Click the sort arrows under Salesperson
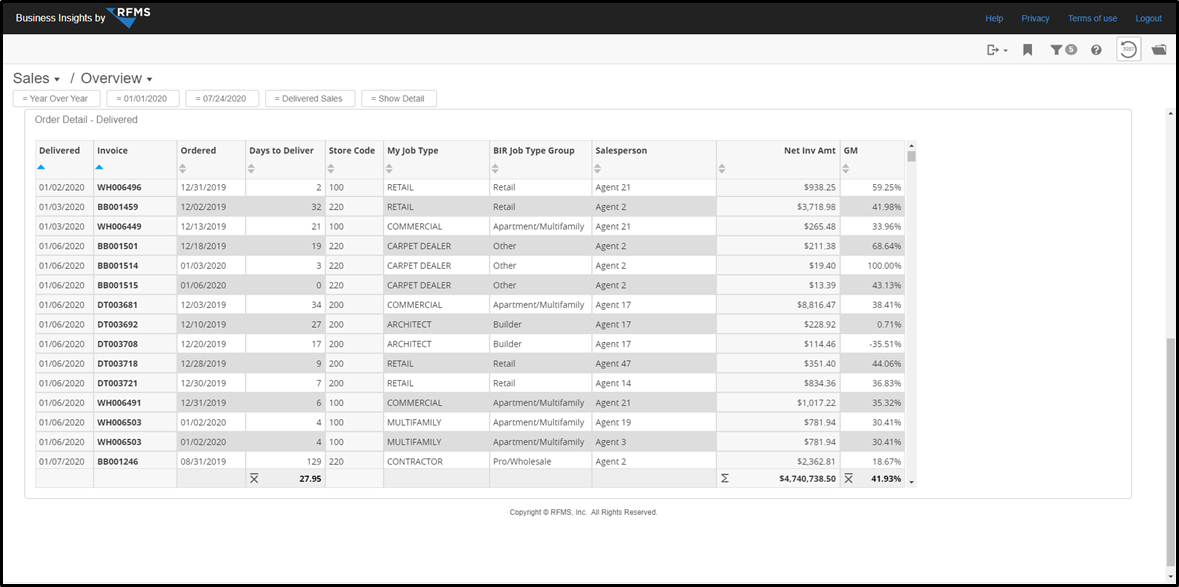 coord(599,169)
